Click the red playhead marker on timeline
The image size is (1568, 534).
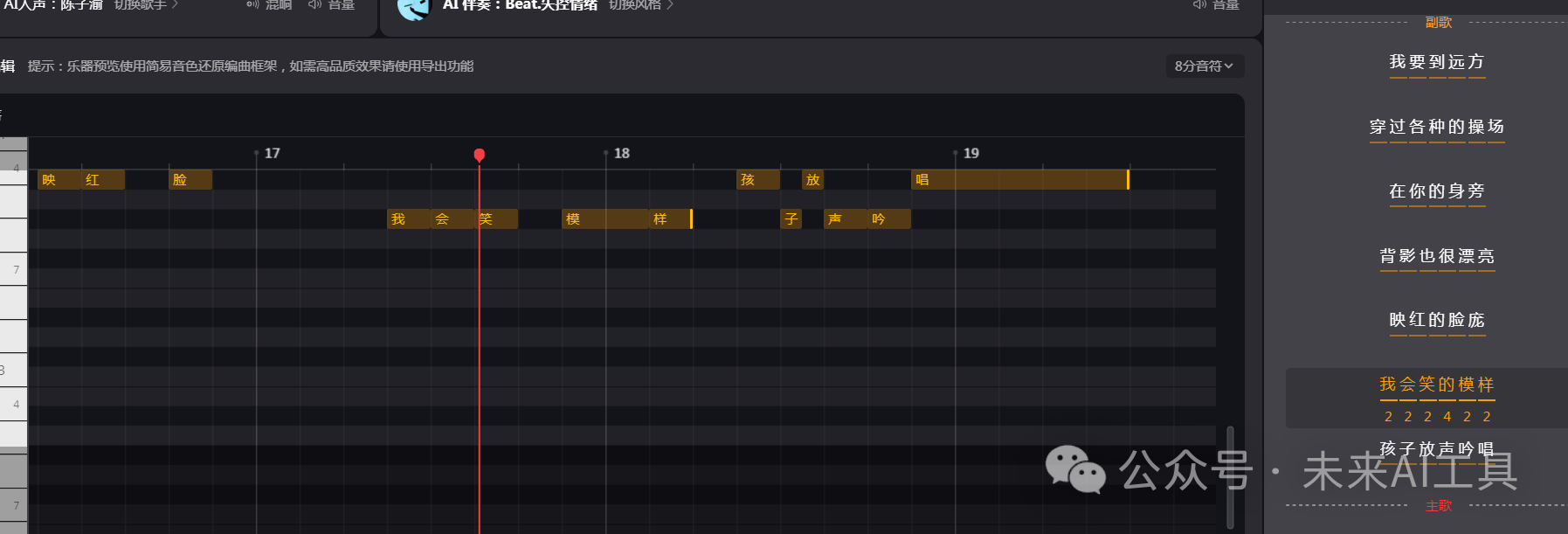pyautogui.click(x=480, y=155)
